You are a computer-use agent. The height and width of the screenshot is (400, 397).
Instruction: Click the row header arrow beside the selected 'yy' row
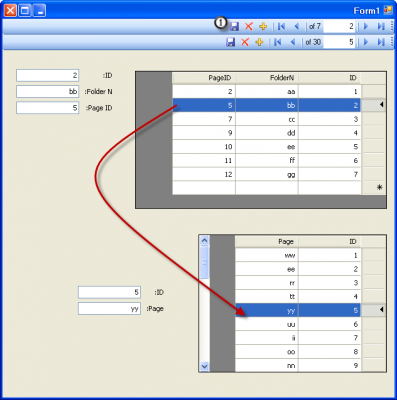click(x=373, y=310)
